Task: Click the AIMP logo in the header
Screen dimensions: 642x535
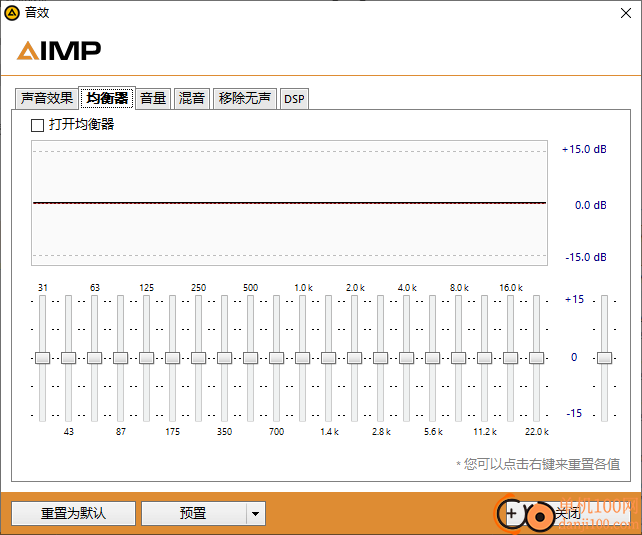Action: coord(59,50)
